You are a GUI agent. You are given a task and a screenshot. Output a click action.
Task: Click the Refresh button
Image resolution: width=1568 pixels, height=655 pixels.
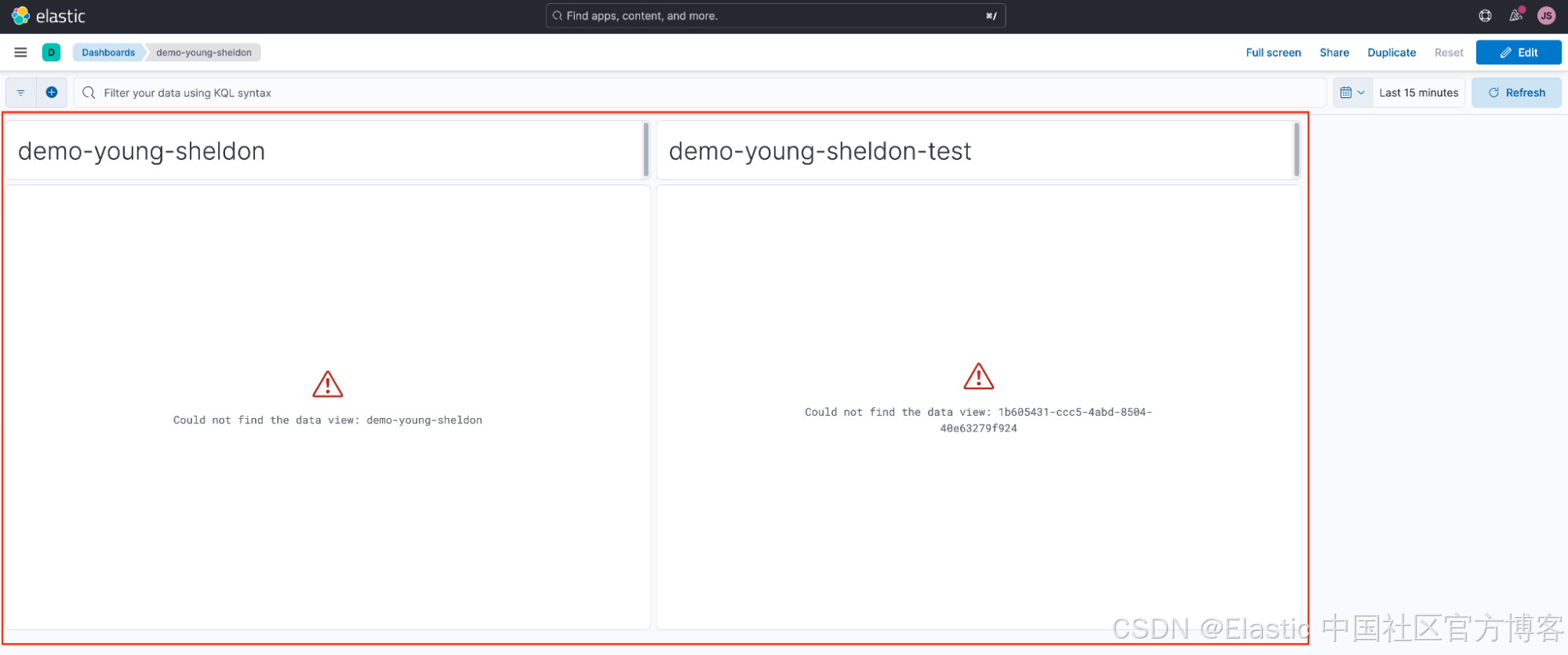click(1516, 93)
